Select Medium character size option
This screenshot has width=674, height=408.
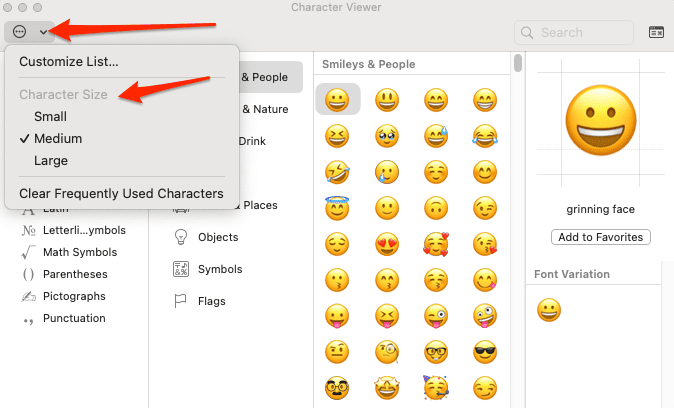pyautogui.click(x=58, y=138)
